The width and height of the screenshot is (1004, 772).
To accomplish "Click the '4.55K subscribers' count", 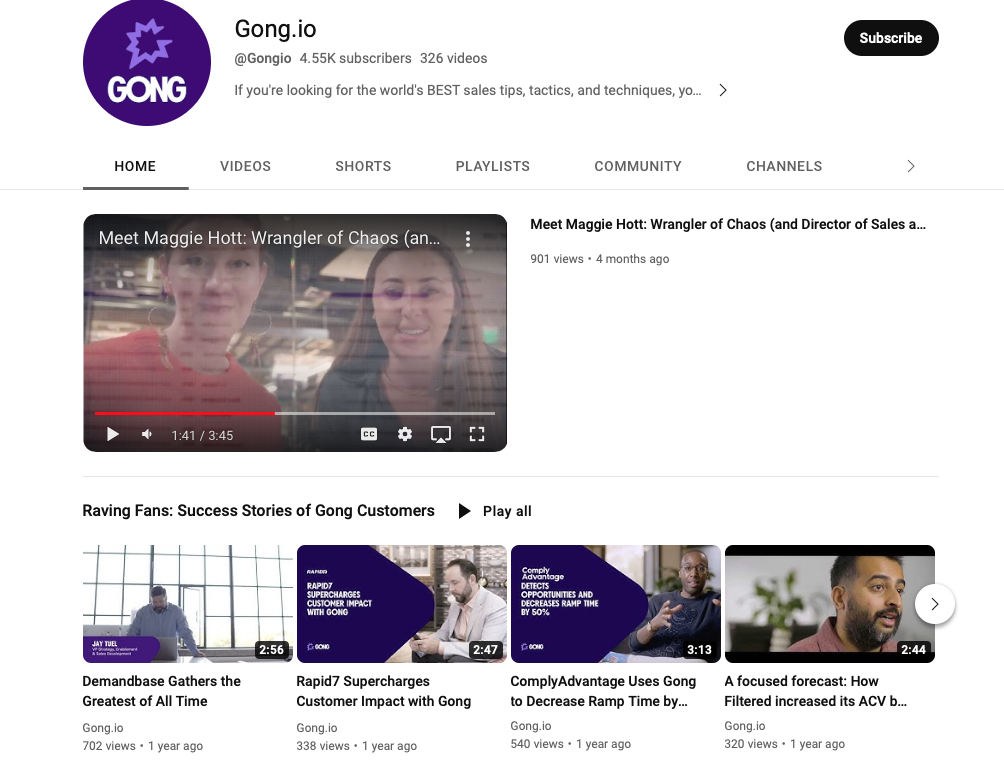I will click(355, 58).
